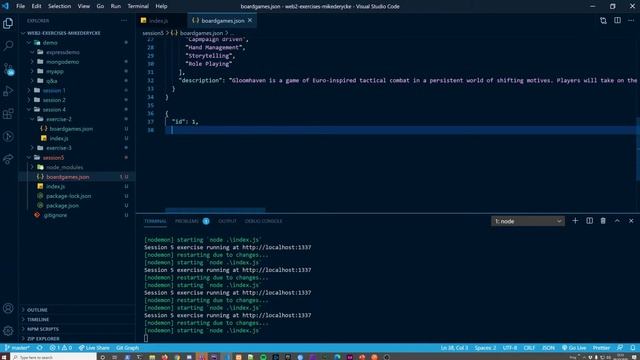Open package-lock.json in explorer

coord(69,196)
